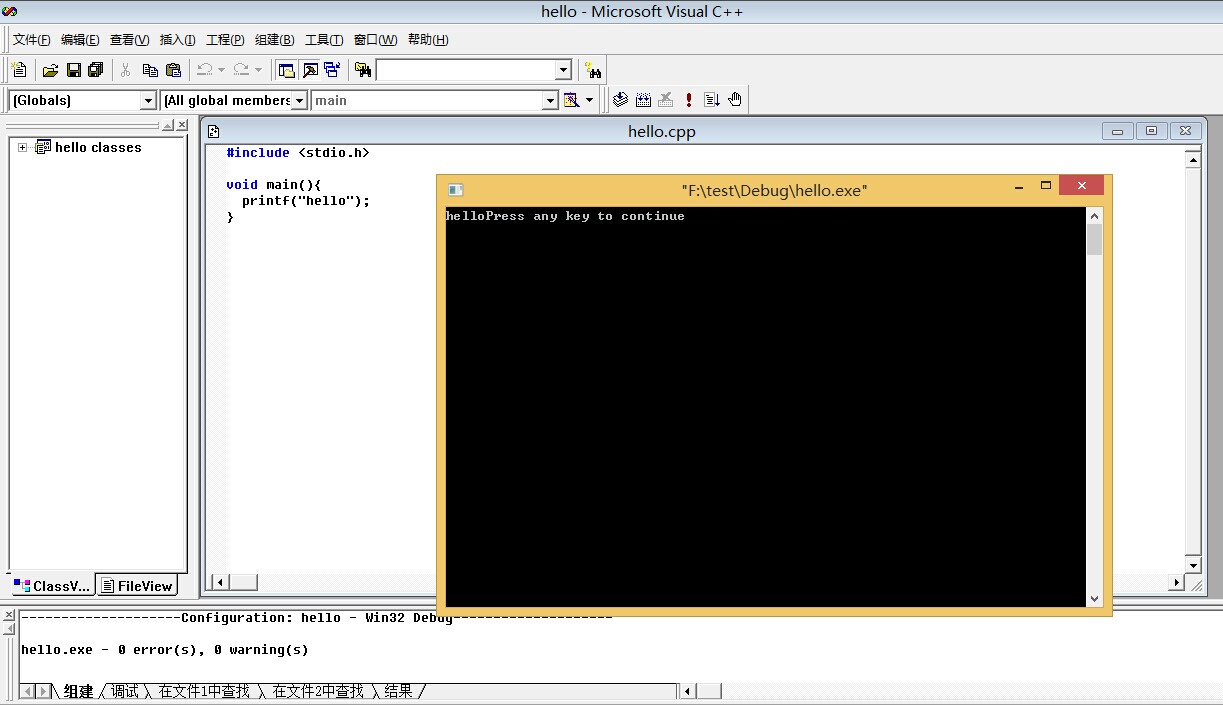
Task: Open the 帮助(H) menu
Action: (428, 40)
